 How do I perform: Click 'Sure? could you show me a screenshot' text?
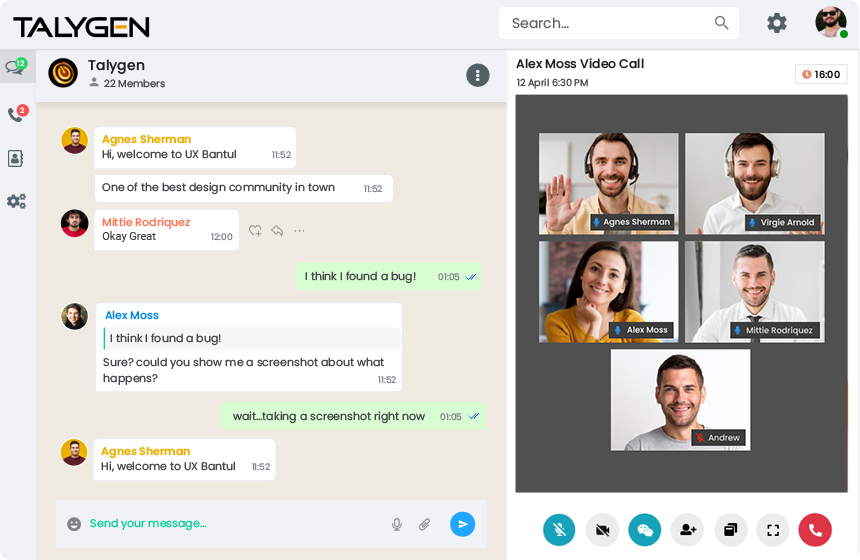click(244, 370)
